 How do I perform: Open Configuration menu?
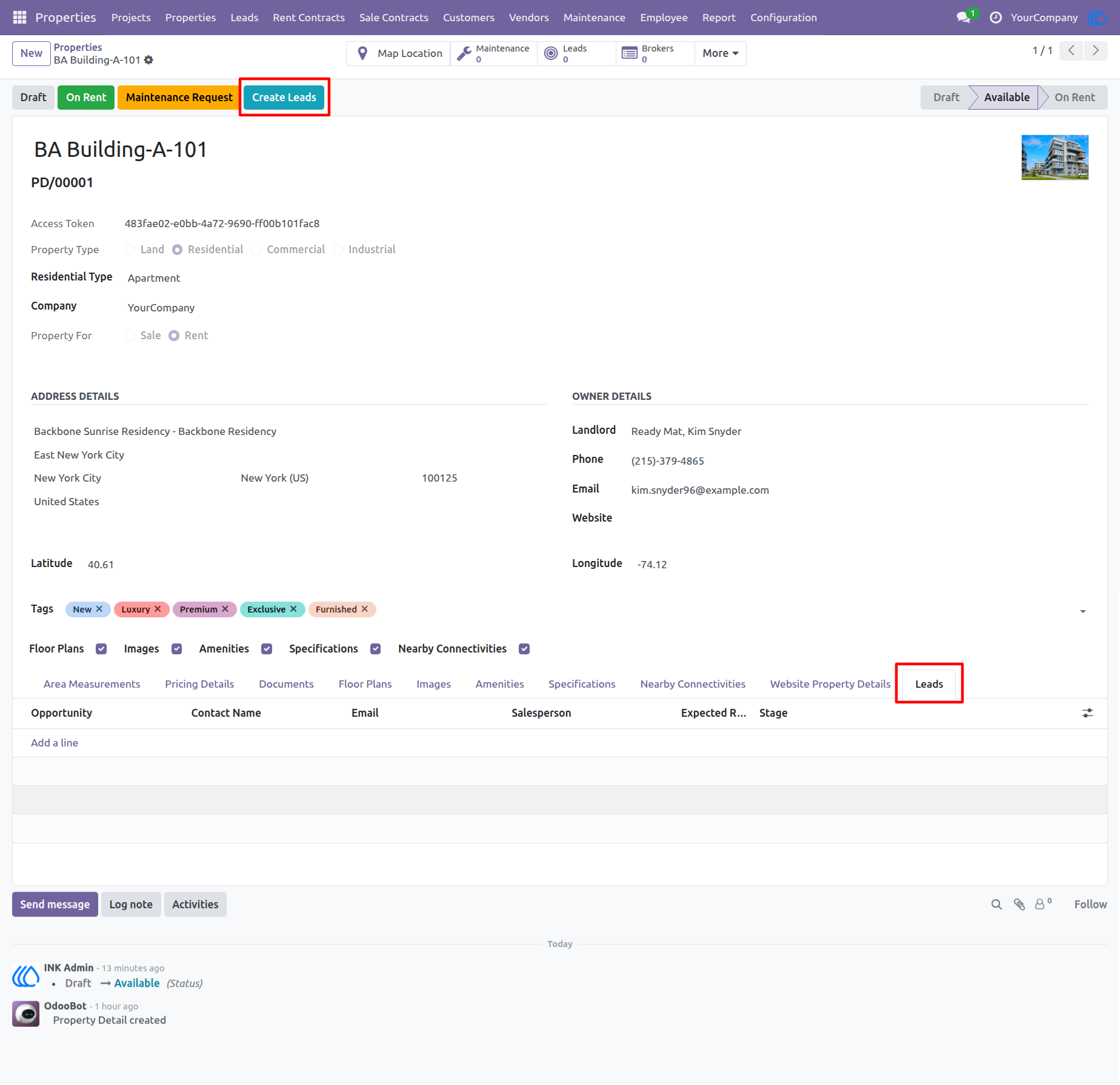pyautogui.click(x=784, y=18)
